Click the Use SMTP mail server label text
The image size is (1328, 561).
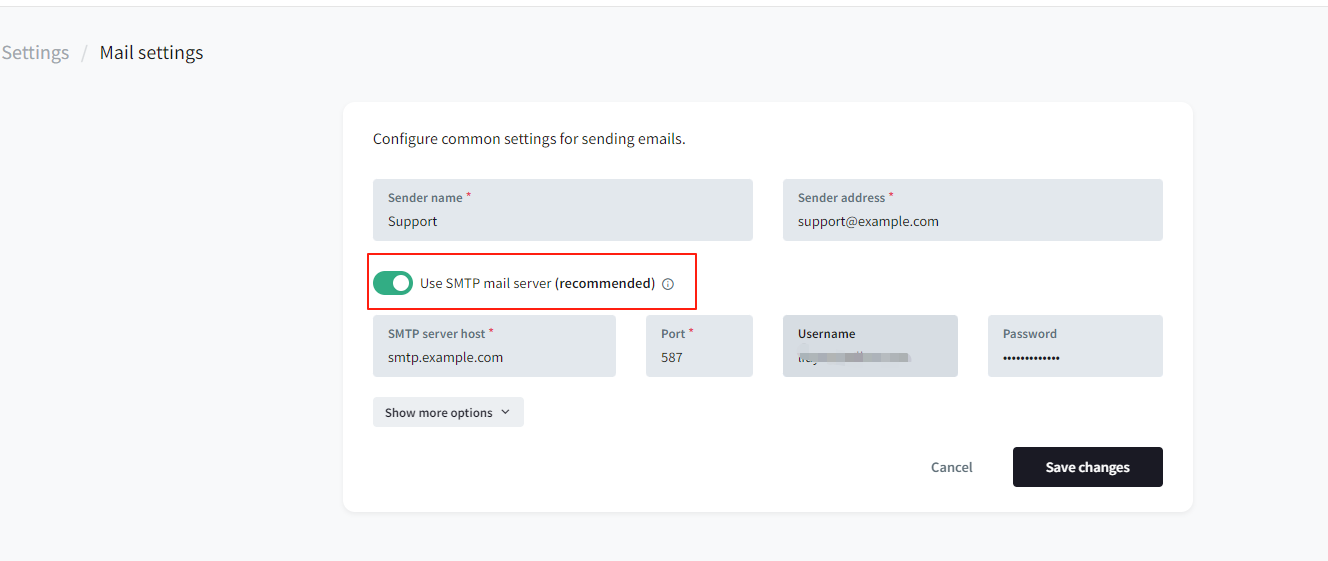click(x=485, y=283)
